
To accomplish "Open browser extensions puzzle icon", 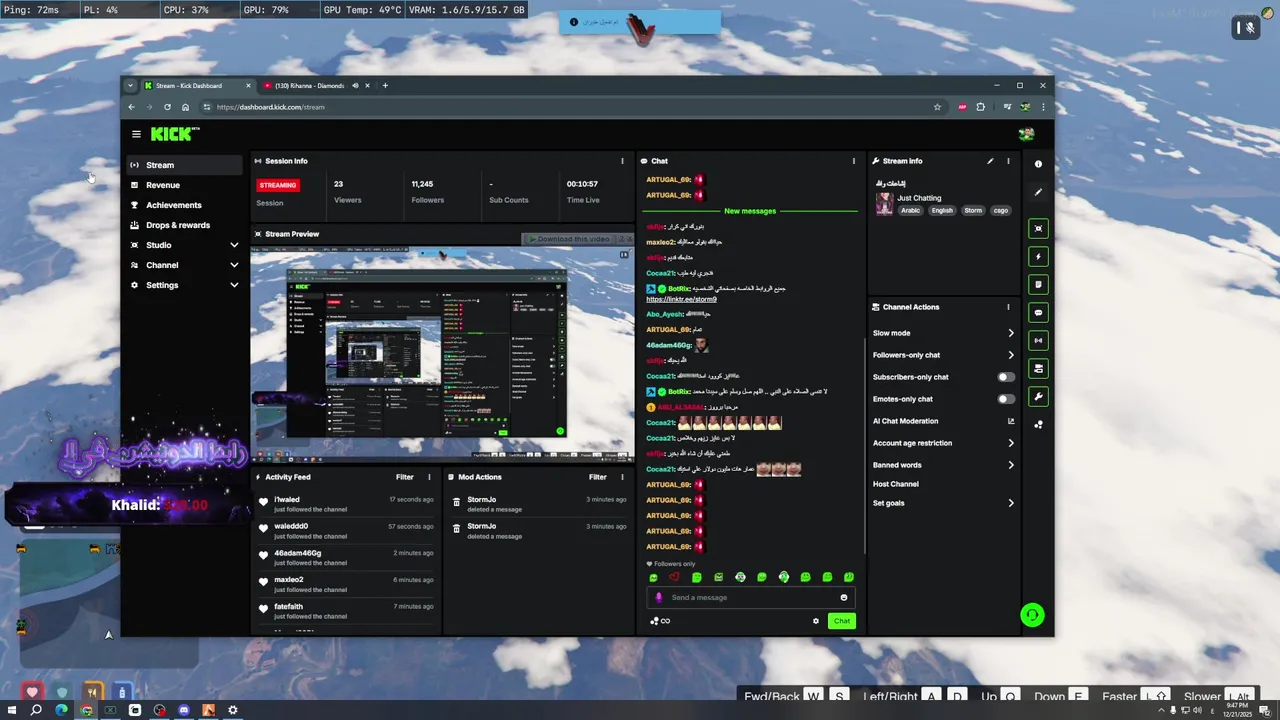I will (980, 107).
